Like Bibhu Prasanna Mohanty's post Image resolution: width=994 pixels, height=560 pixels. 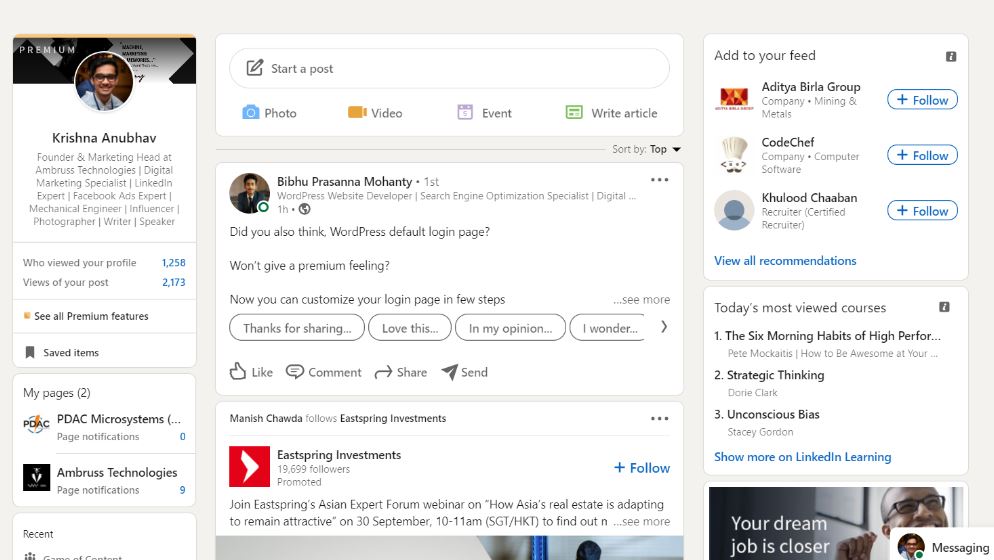251,372
